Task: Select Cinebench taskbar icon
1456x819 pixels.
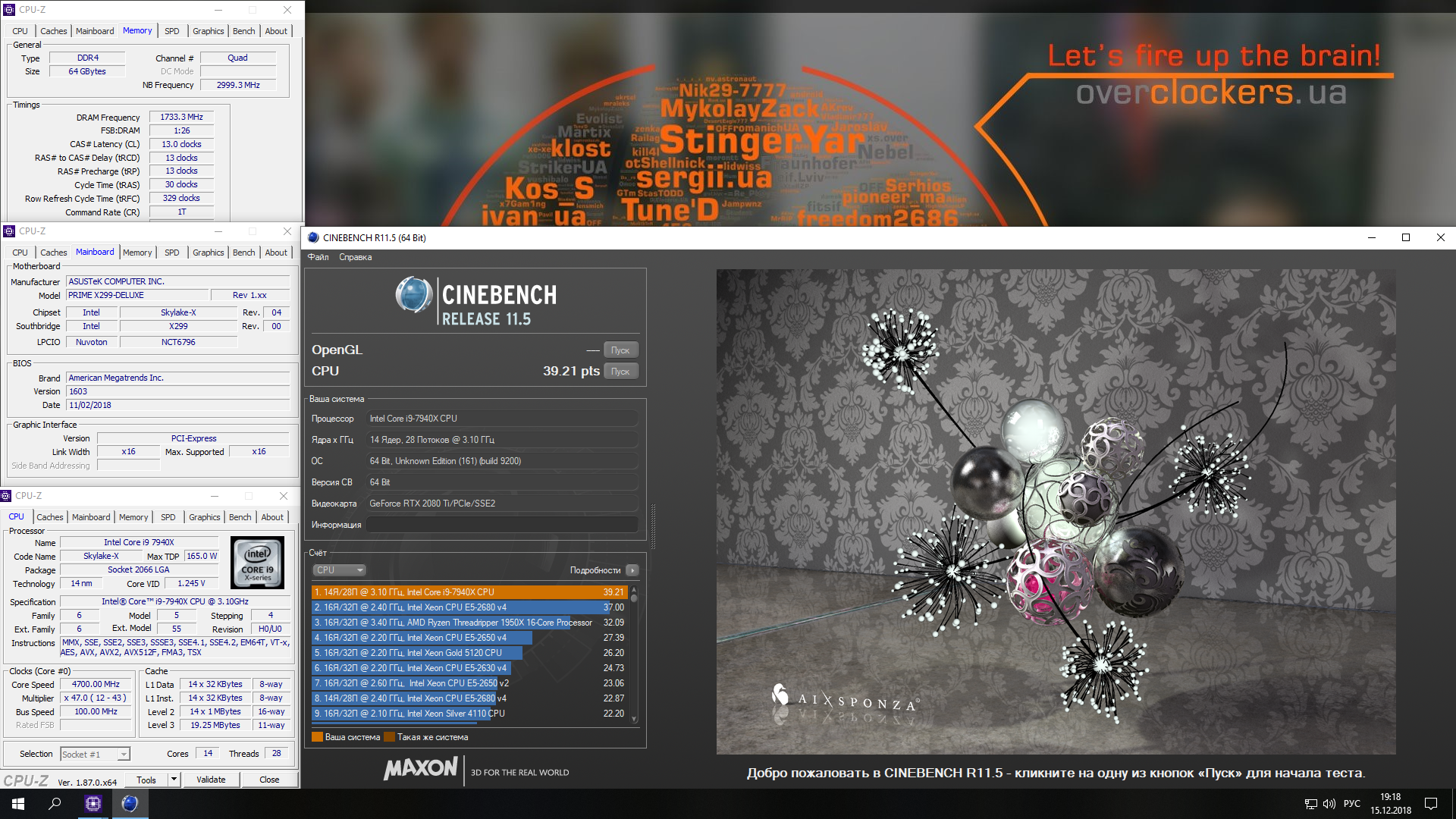Action: tap(130, 804)
